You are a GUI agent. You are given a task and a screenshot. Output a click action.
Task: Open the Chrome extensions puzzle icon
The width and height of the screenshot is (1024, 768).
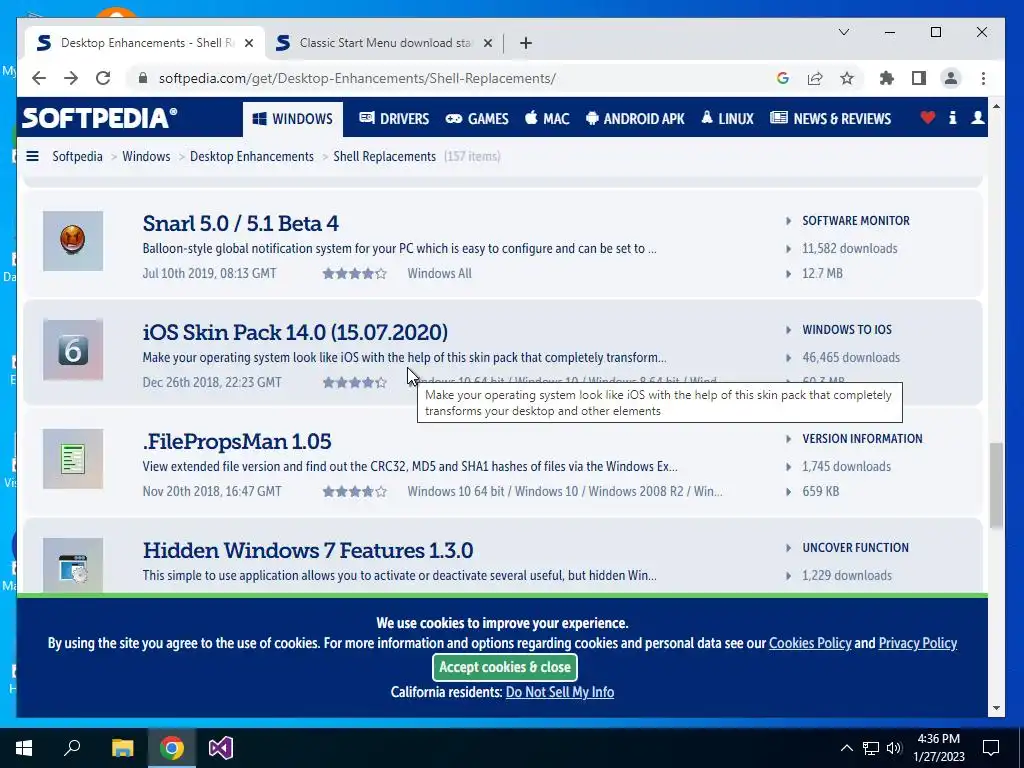886,78
